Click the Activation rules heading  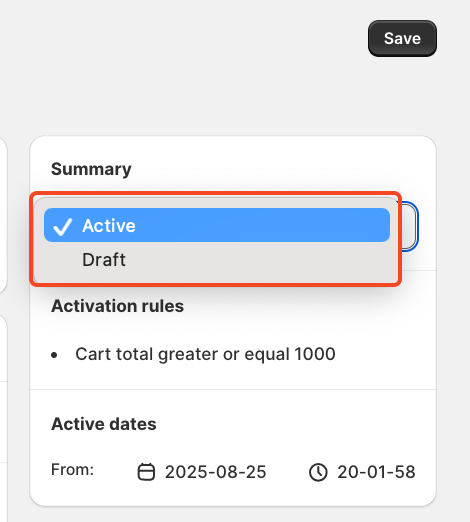(117, 306)
